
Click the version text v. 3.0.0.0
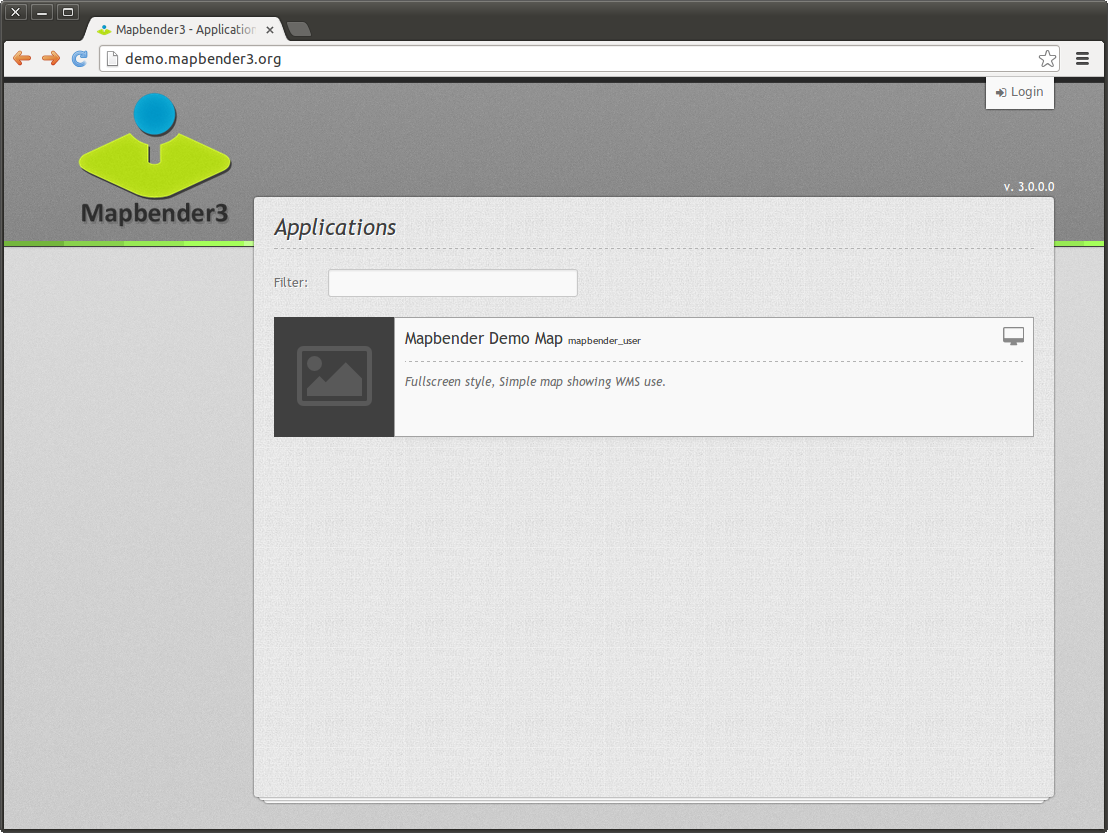[1029, 187]
